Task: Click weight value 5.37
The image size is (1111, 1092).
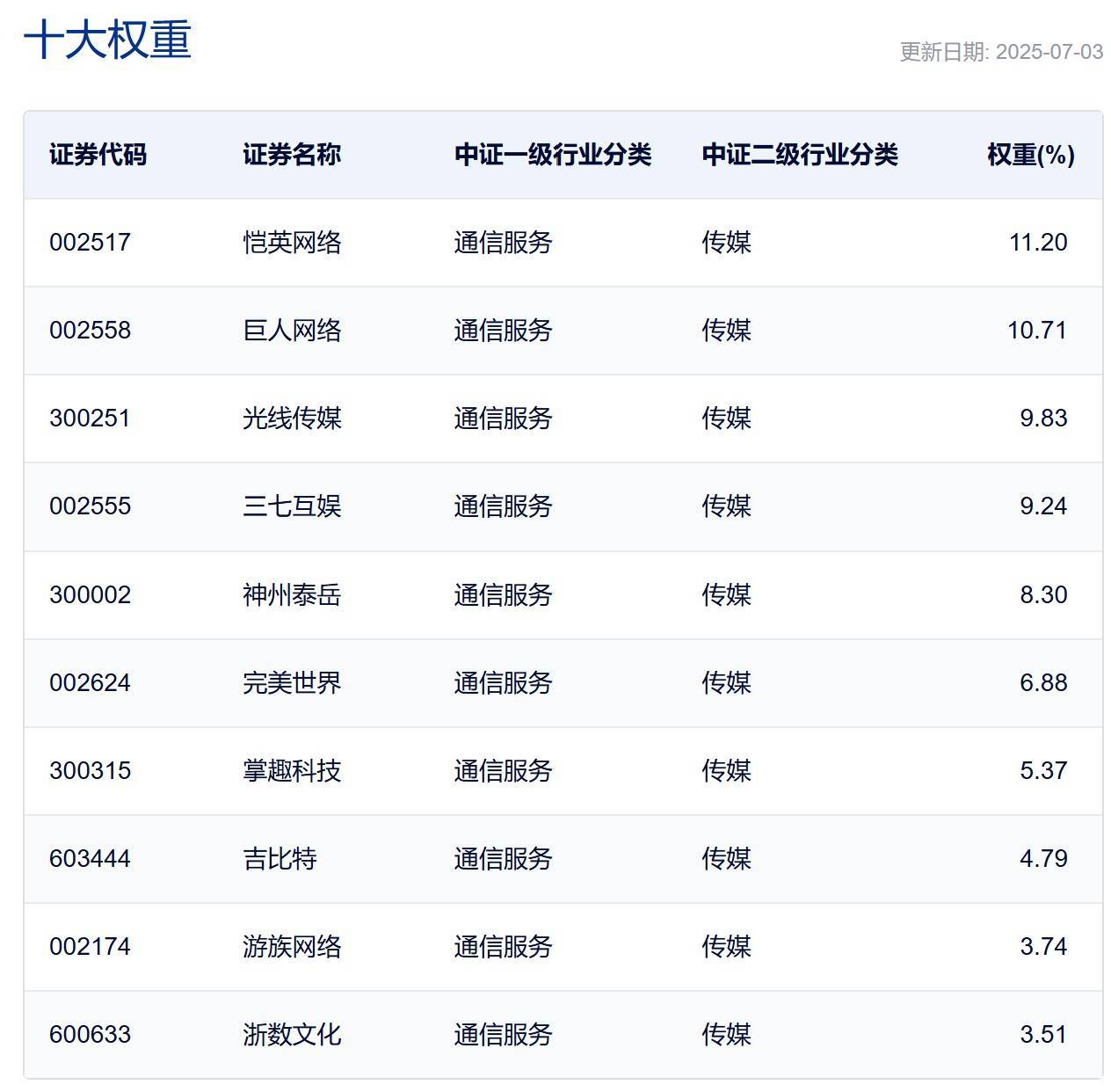Action: [x=1043, y=771]
